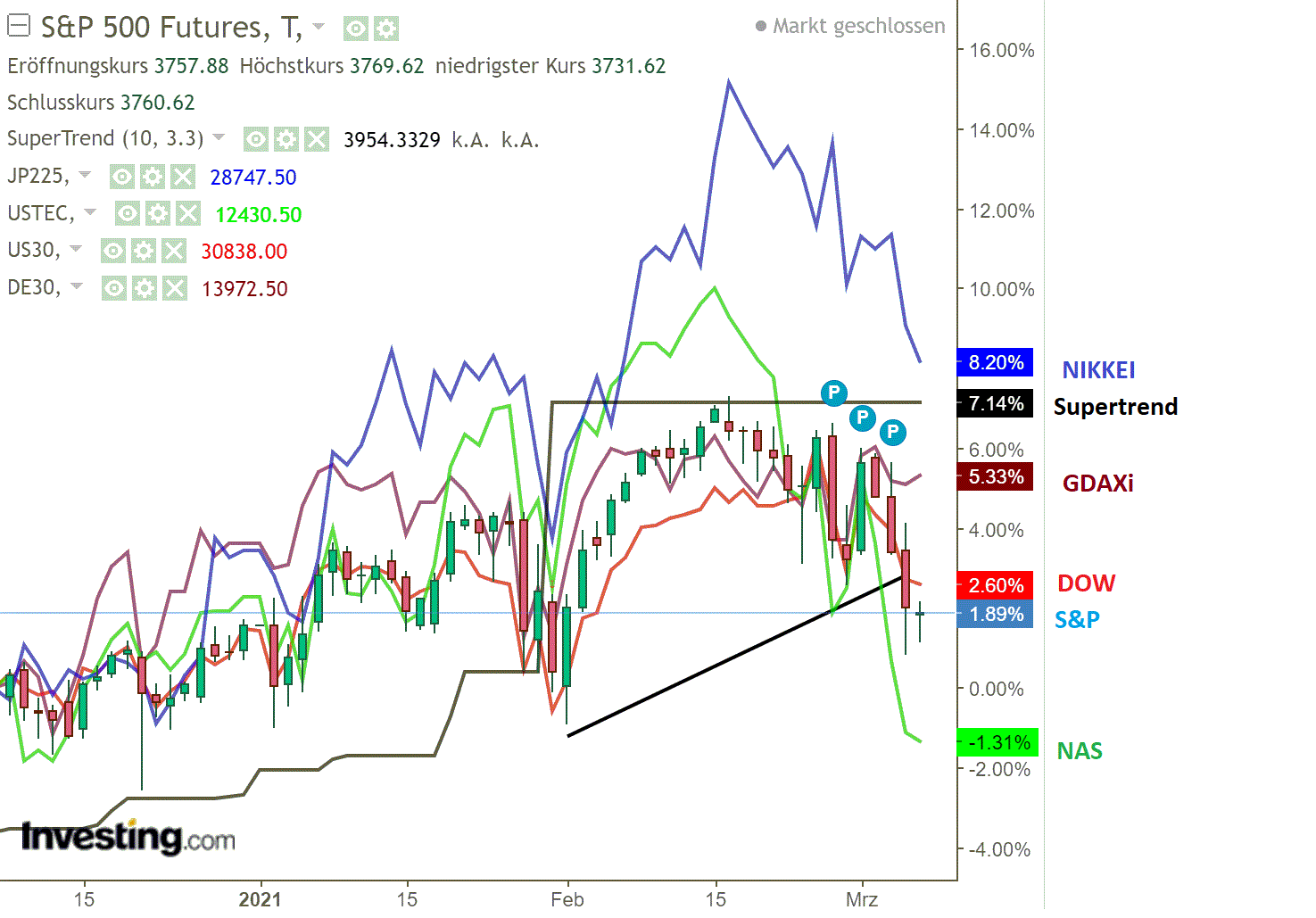Click the Höchstkurs 3769.62 value
This screenshot has height=918, width=1316.
tap(387, 66)
